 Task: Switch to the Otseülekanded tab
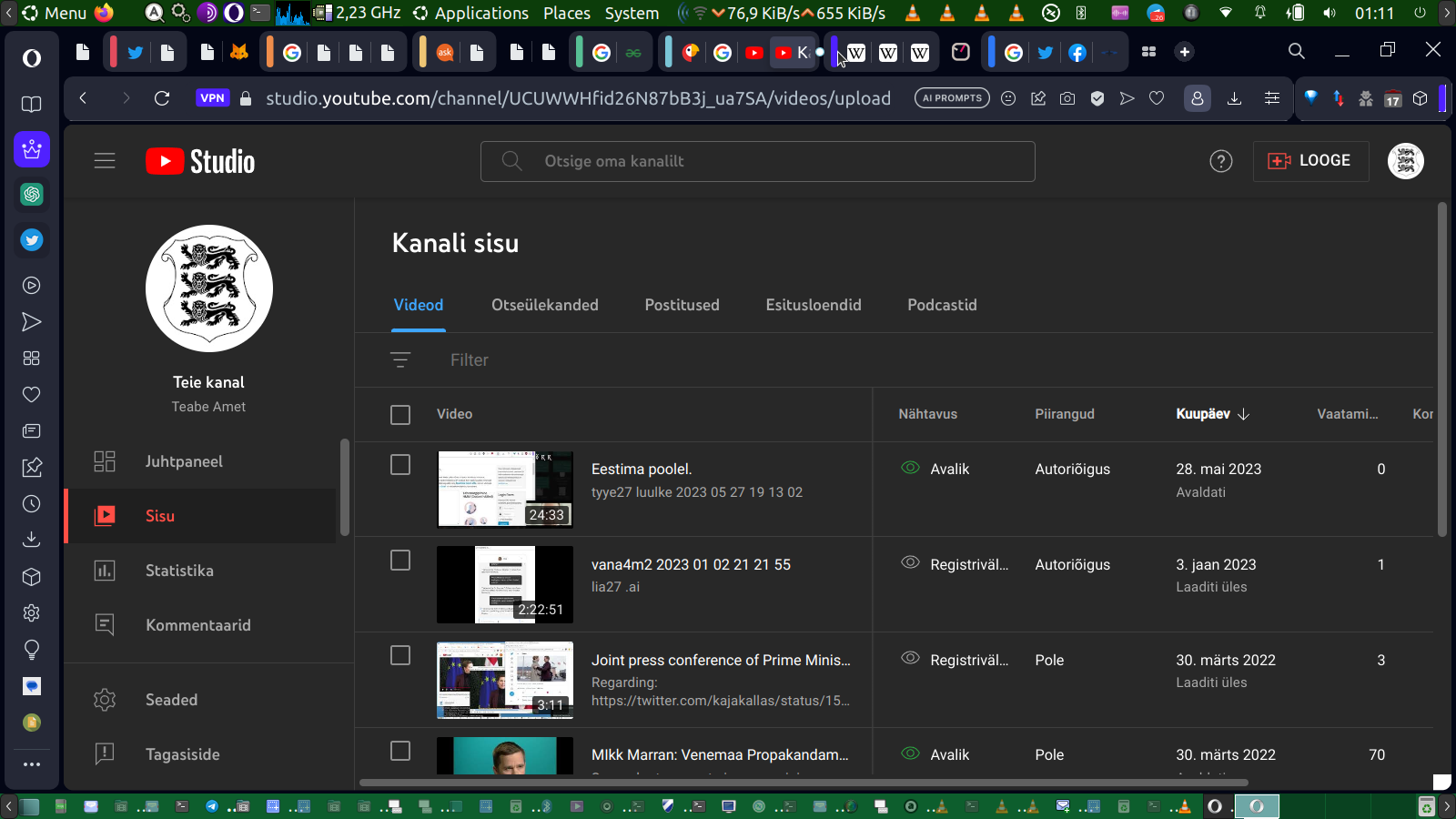click(x=544, y=305)
